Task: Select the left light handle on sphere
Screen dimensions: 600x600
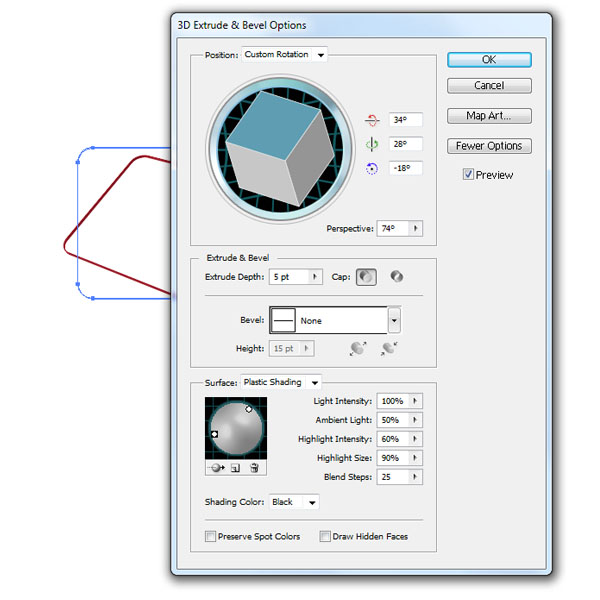Action: click(215, 434)
